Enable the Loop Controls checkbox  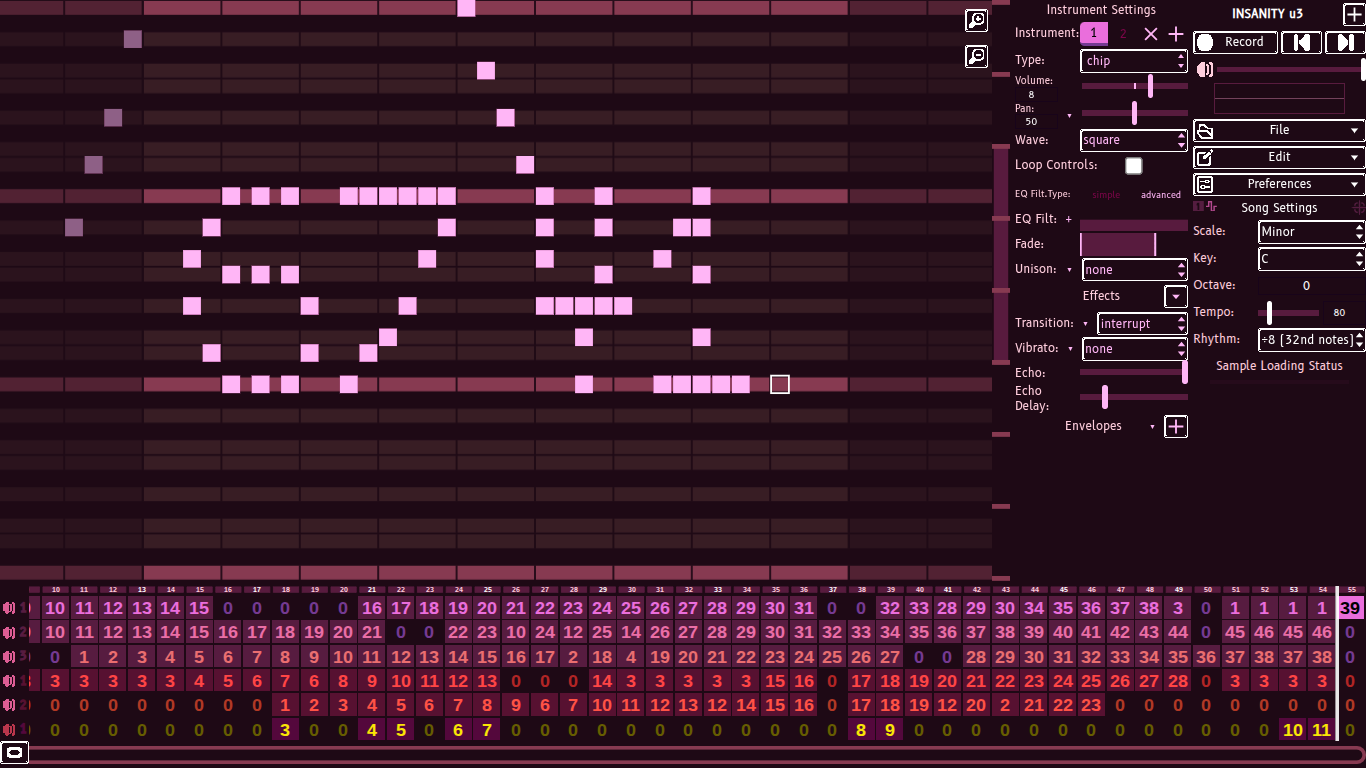pos(1133,166)
